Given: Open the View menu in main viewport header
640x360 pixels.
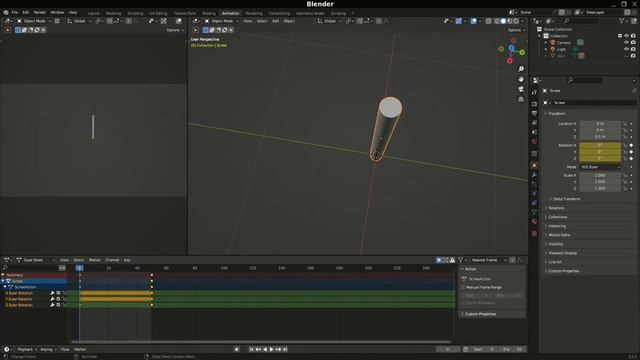Looking at the screenshot, I should pos(247,21).
